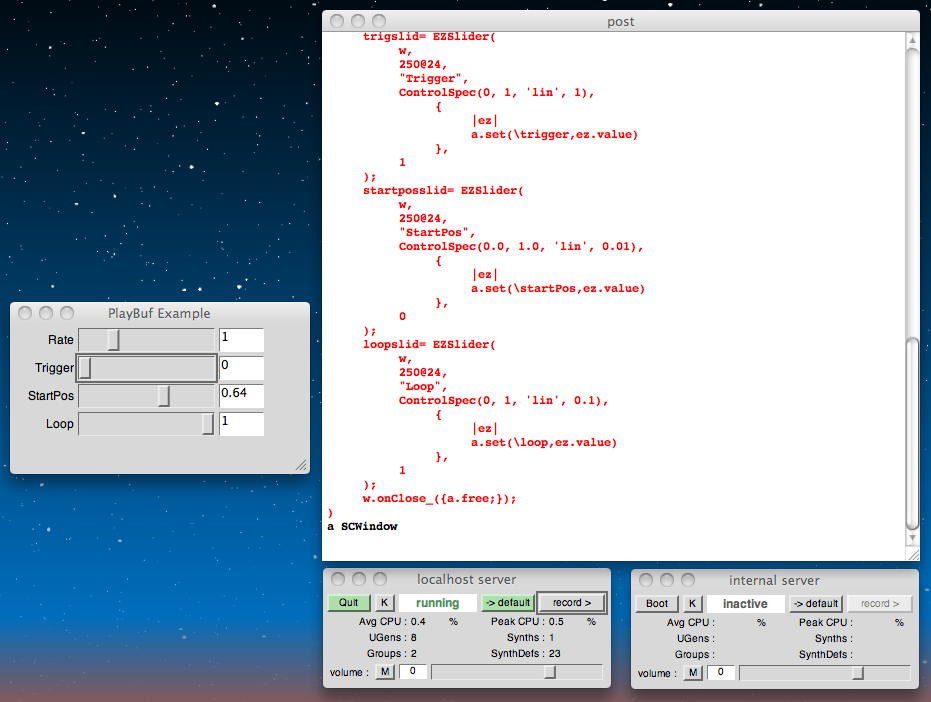Start recording on localhost server
This screenshot has width=931, height=702.
point(572,603)
